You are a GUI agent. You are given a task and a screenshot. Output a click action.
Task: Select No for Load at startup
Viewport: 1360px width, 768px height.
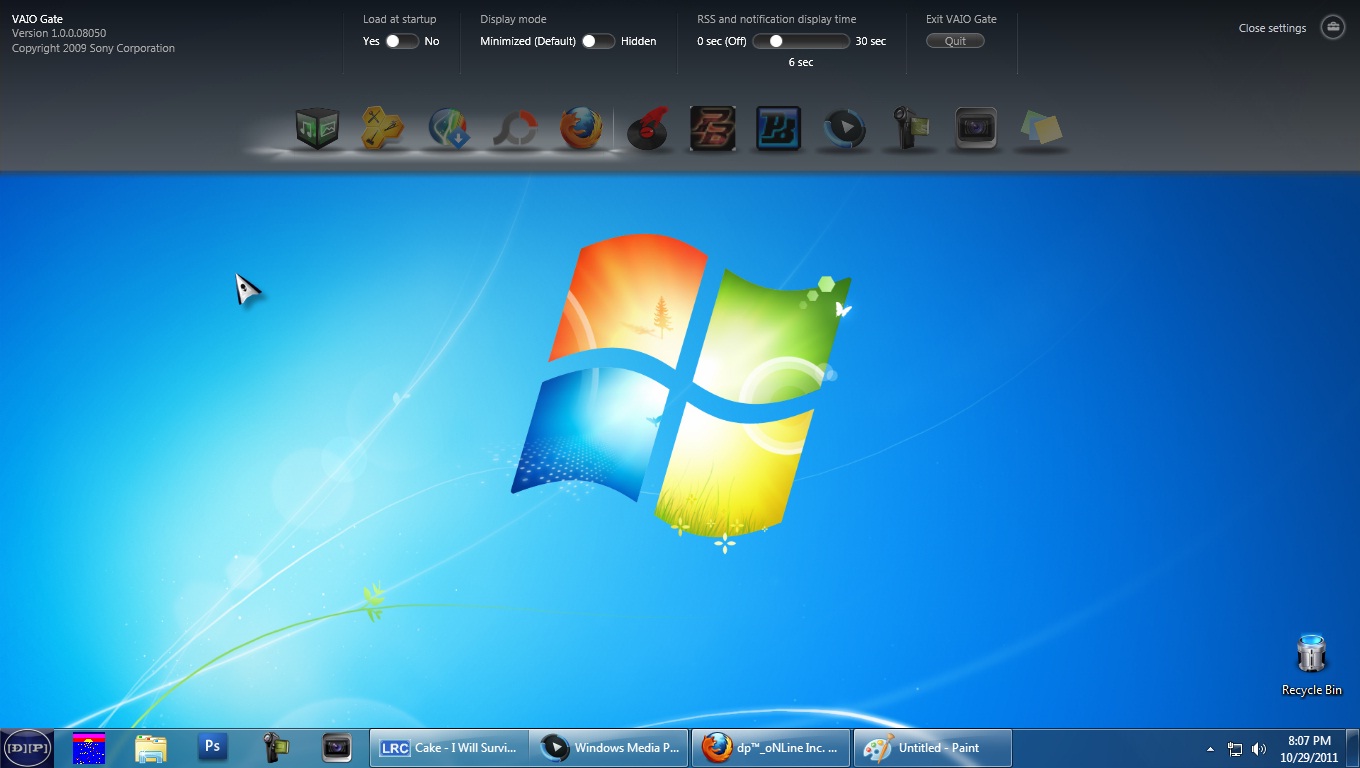pyautogui.click(x=432, y=41)
